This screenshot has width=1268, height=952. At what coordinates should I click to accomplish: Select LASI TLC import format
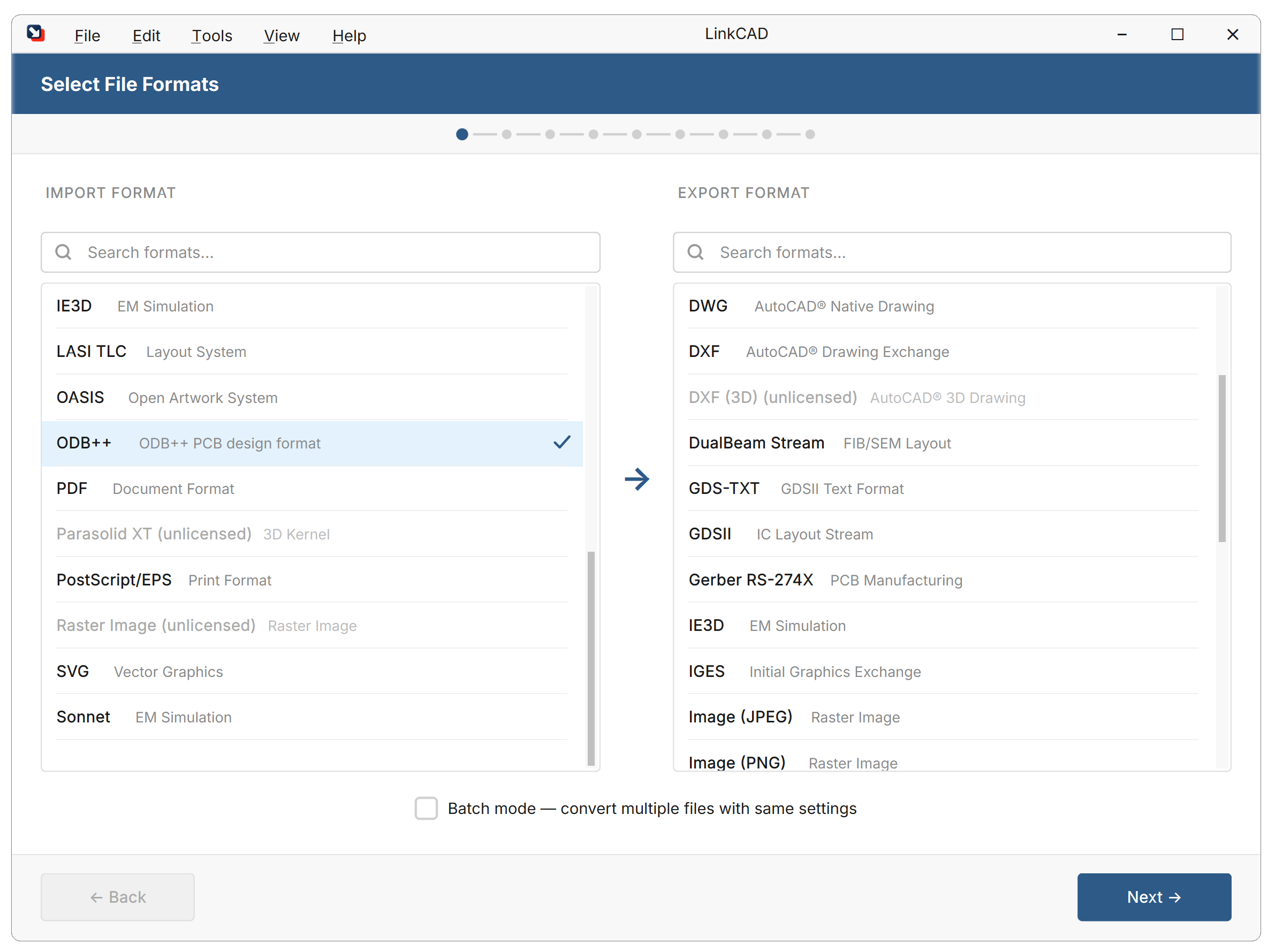pyautogui.click(x=313, y=352)
